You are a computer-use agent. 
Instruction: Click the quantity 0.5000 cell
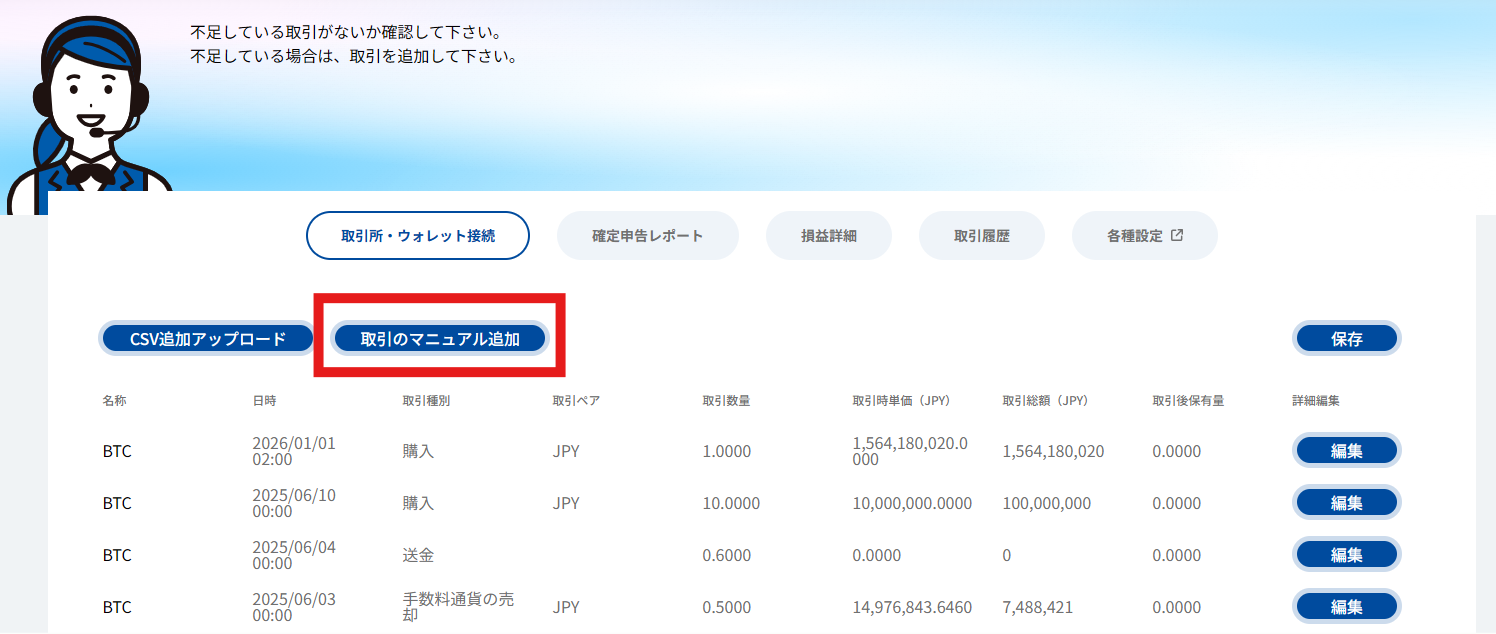click(x=726, y=607)
